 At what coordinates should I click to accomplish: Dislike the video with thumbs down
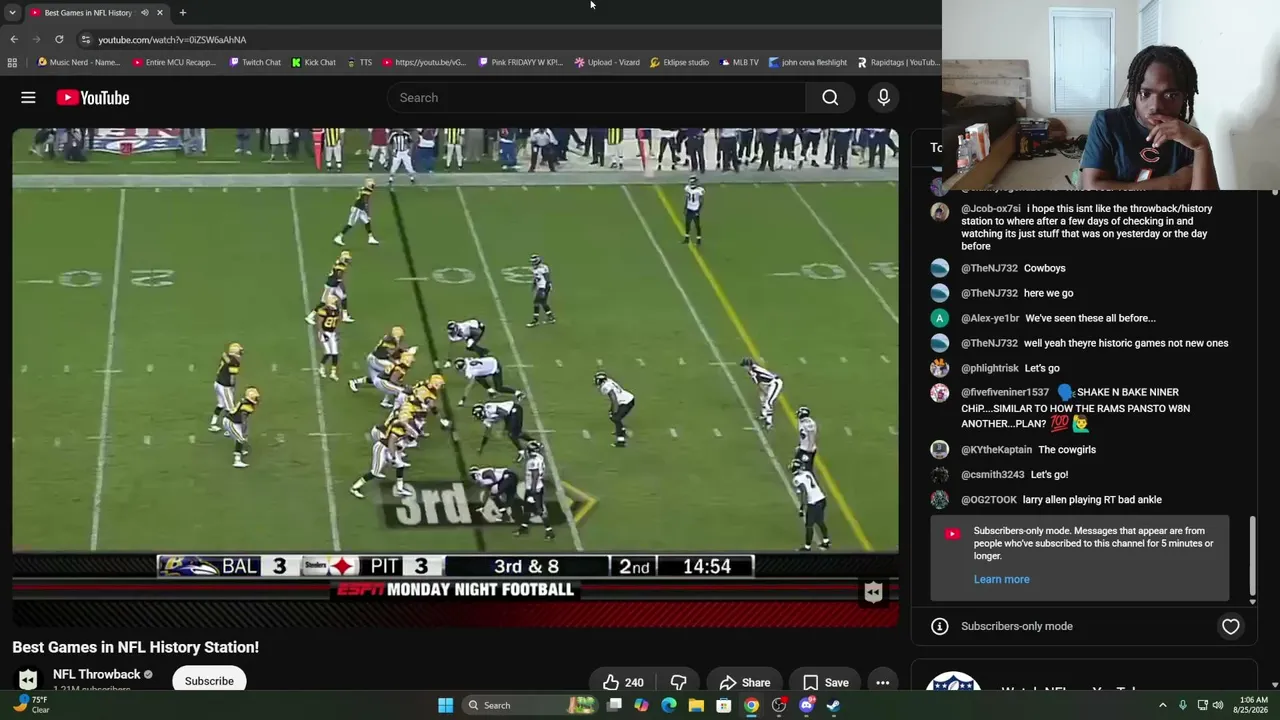[x=678, y=682]
